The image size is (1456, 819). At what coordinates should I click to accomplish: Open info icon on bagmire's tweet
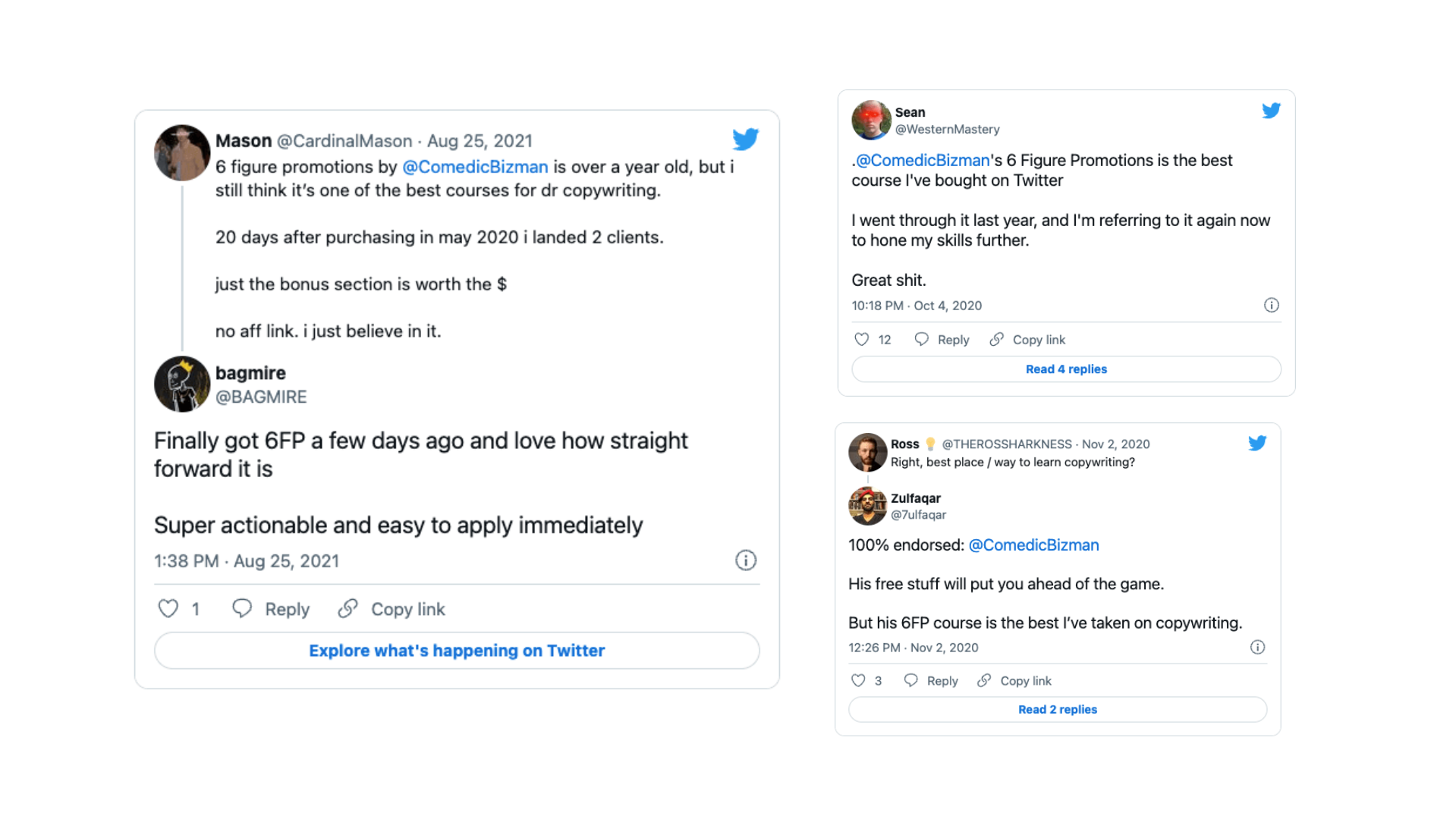pyautogui.click(x=745, y=560)
